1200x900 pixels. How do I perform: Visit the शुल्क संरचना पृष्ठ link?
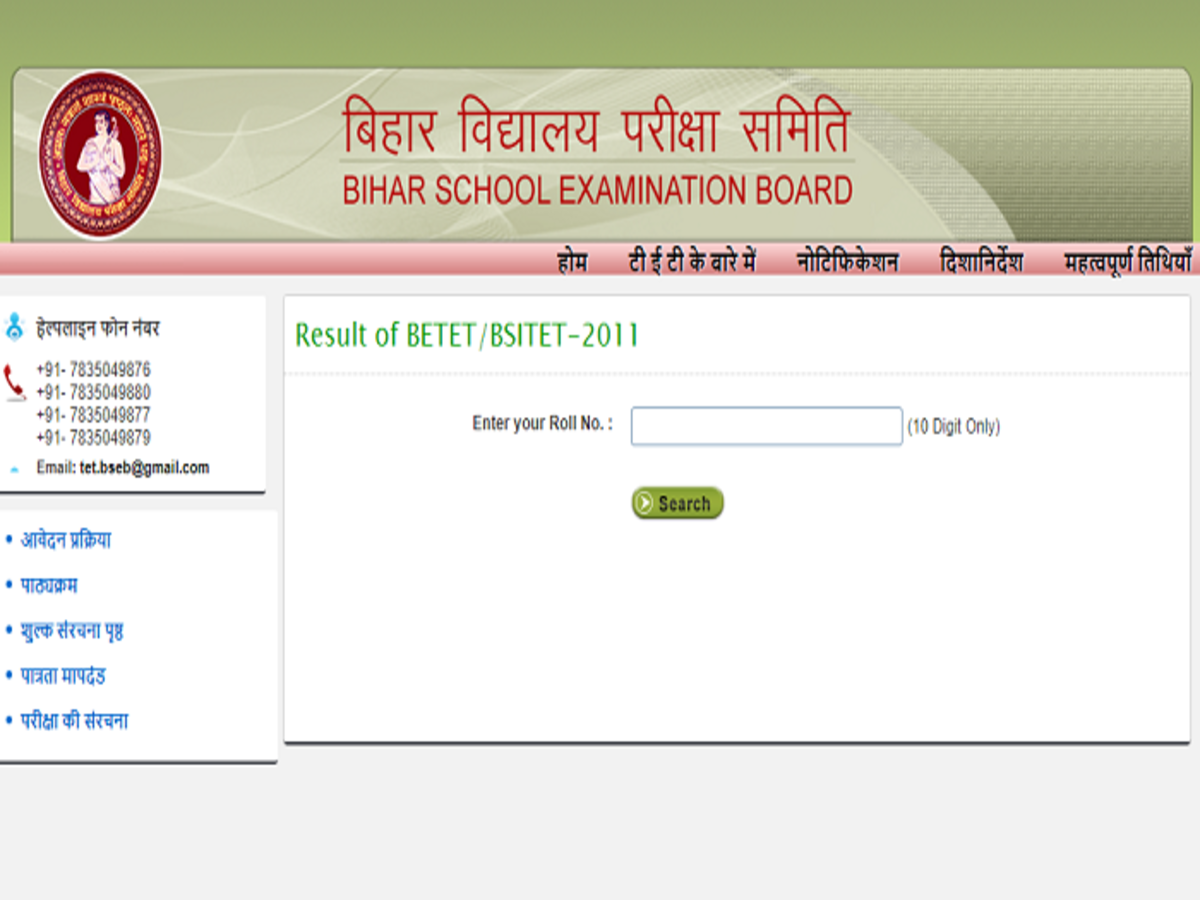(x=72, y=631)
